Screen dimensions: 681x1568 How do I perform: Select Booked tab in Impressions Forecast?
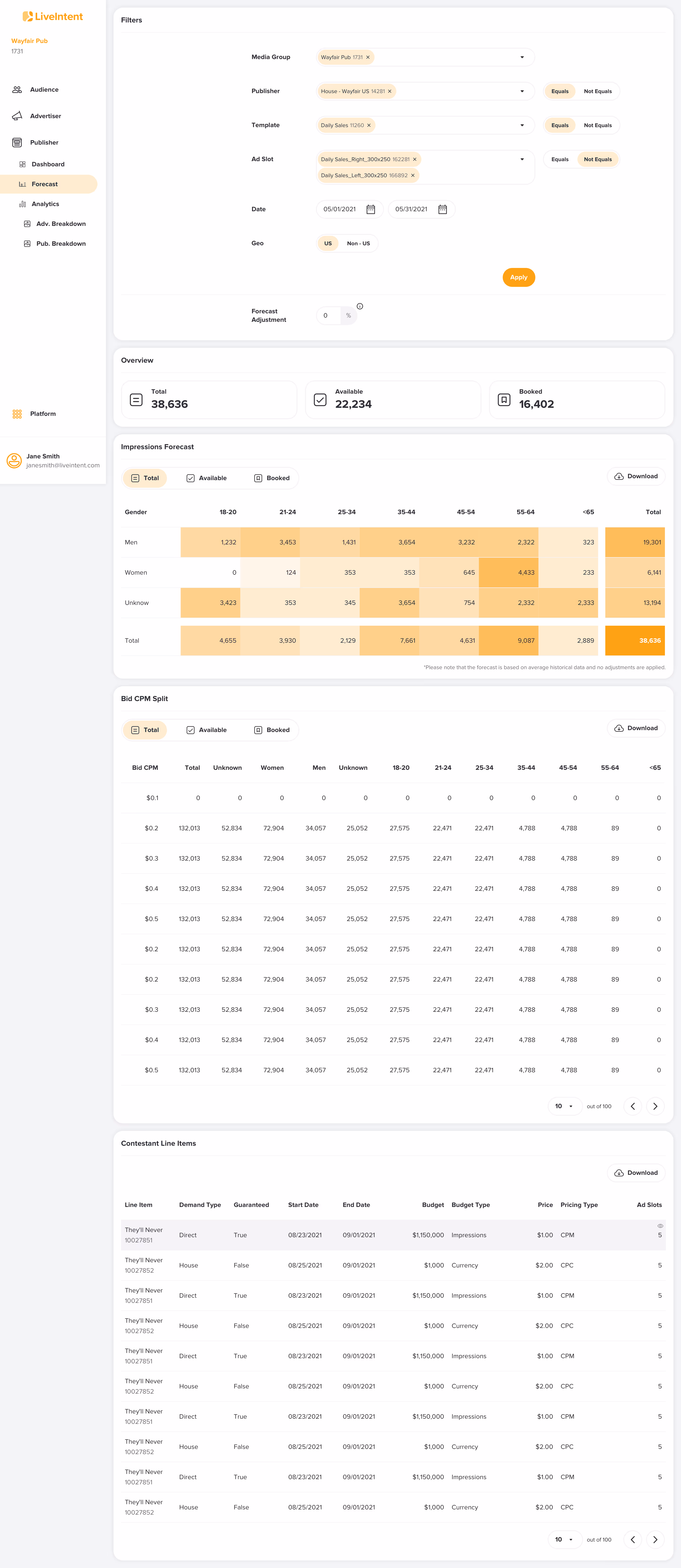(272, 478)
